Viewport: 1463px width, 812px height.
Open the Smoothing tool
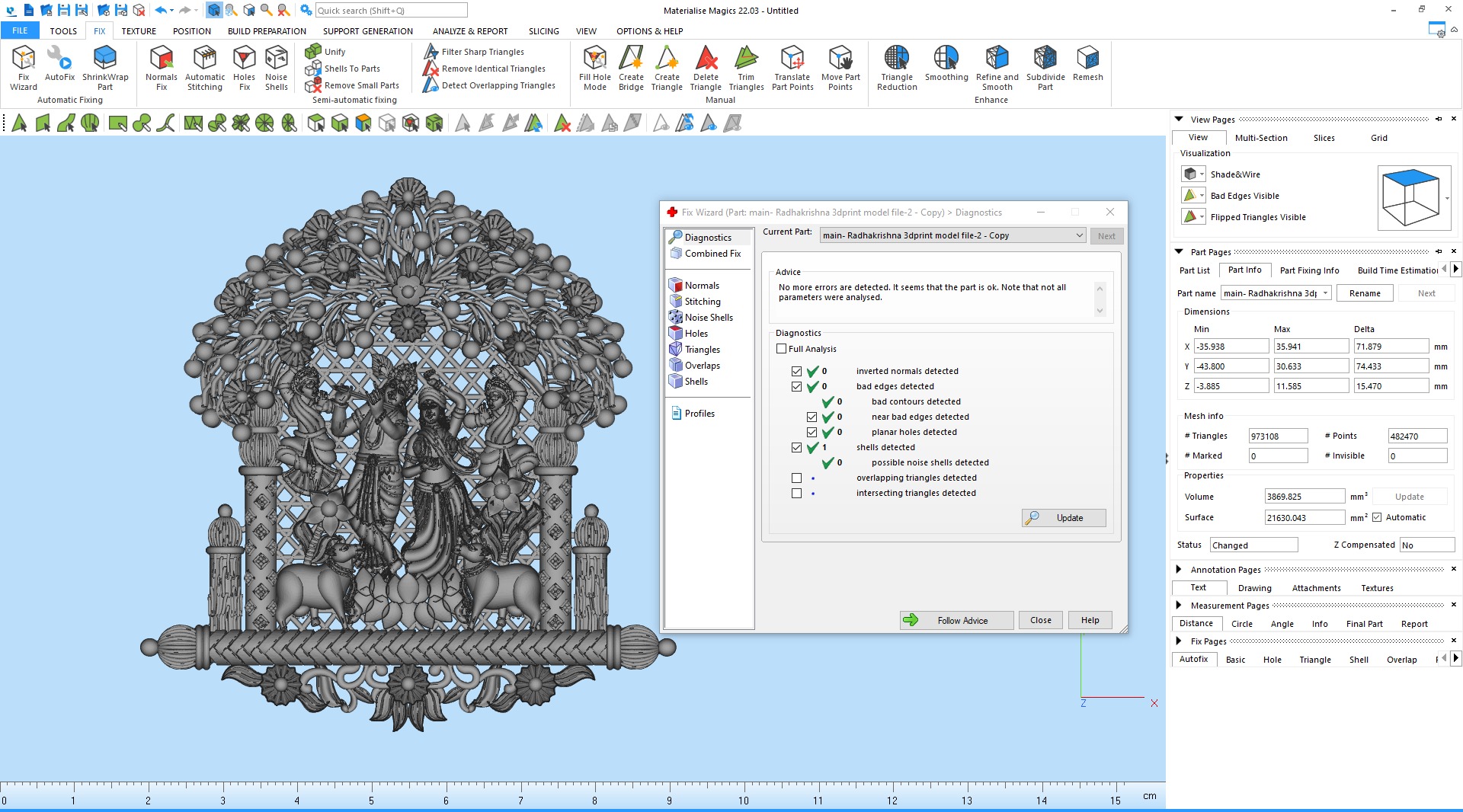[946, 63]
